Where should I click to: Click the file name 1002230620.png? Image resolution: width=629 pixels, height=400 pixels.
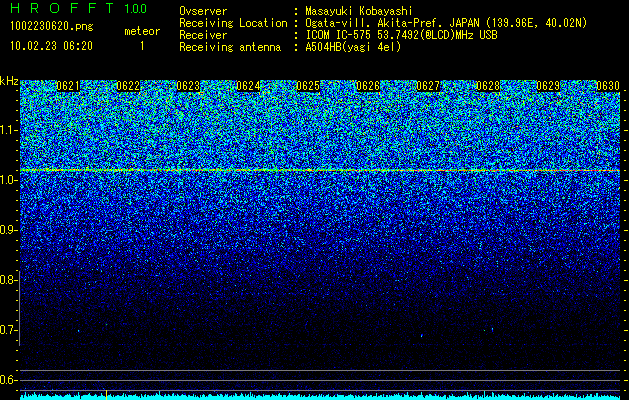tap(52, 26)
